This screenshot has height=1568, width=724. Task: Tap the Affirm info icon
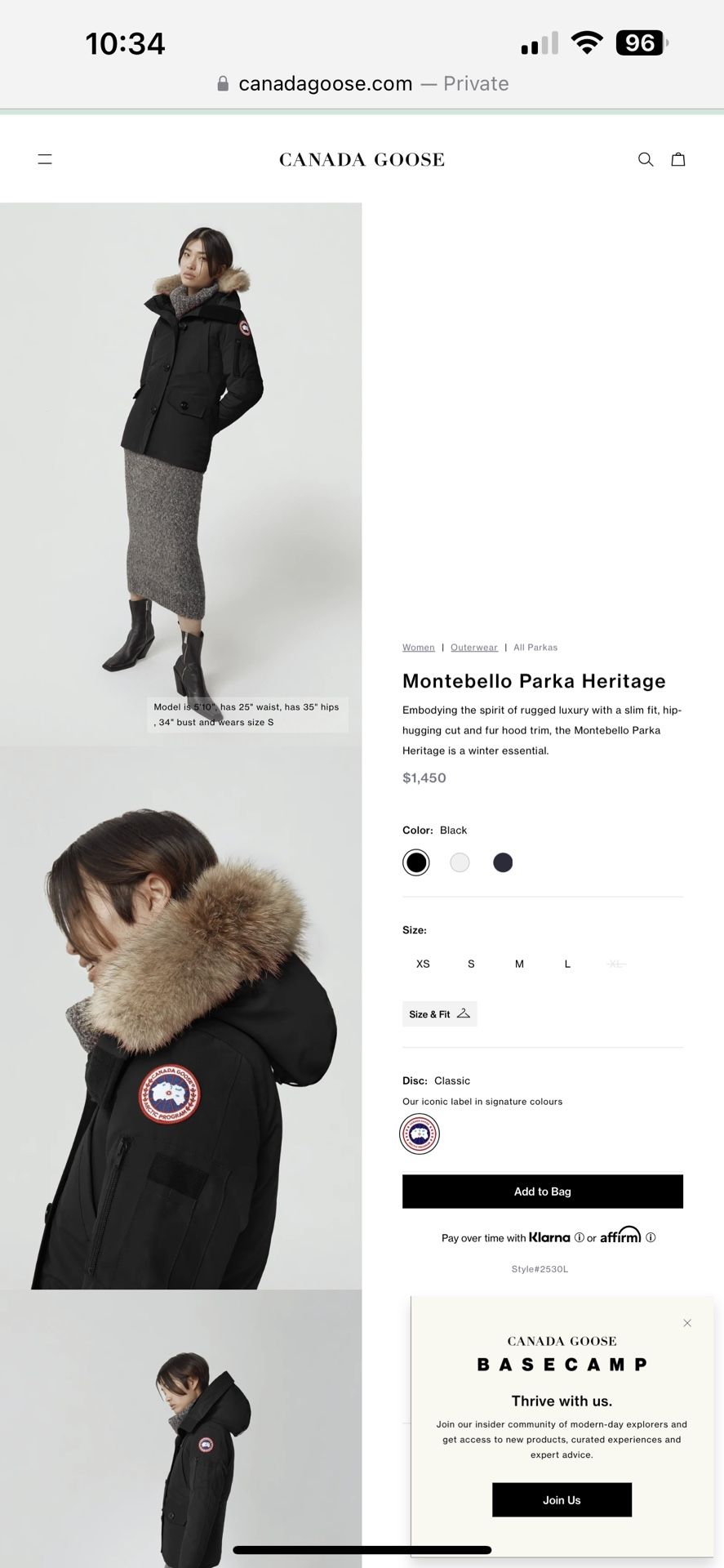651,1237
